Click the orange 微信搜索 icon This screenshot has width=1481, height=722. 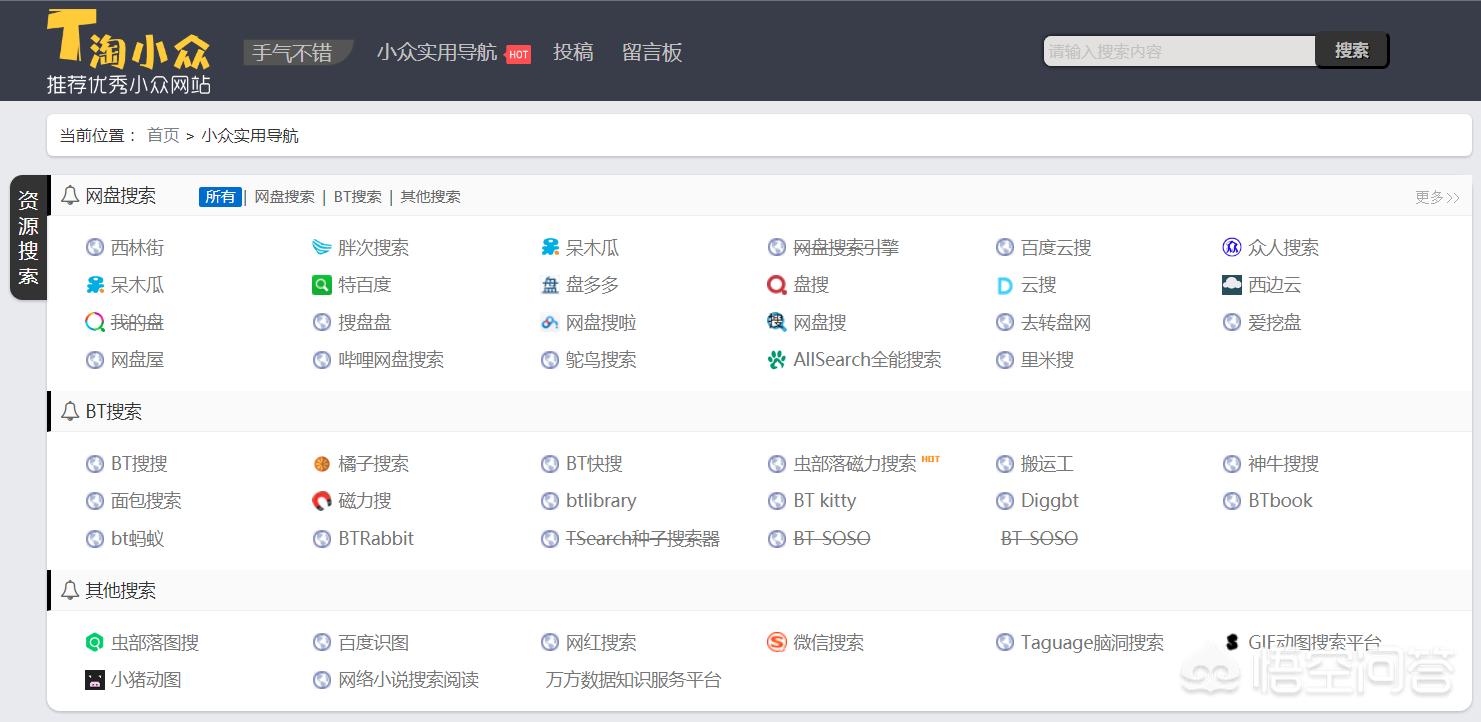[x=777, y=643]
